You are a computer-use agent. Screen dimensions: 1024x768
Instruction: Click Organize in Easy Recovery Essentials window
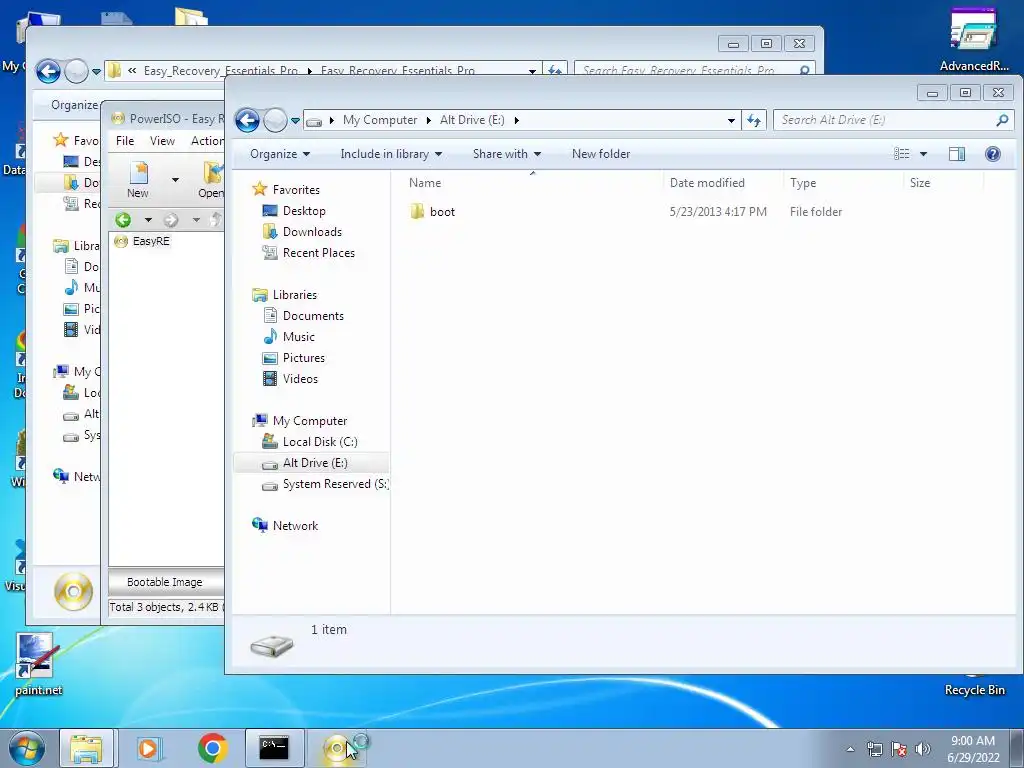[74, 105]
